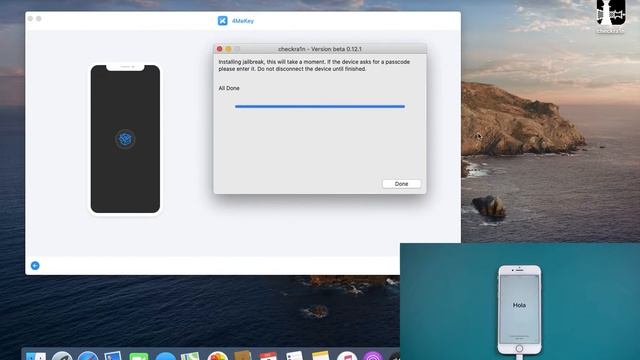Open Mail from the Dock
The height and width of the screenshot is (360, 640).
(x=113, y=356)
